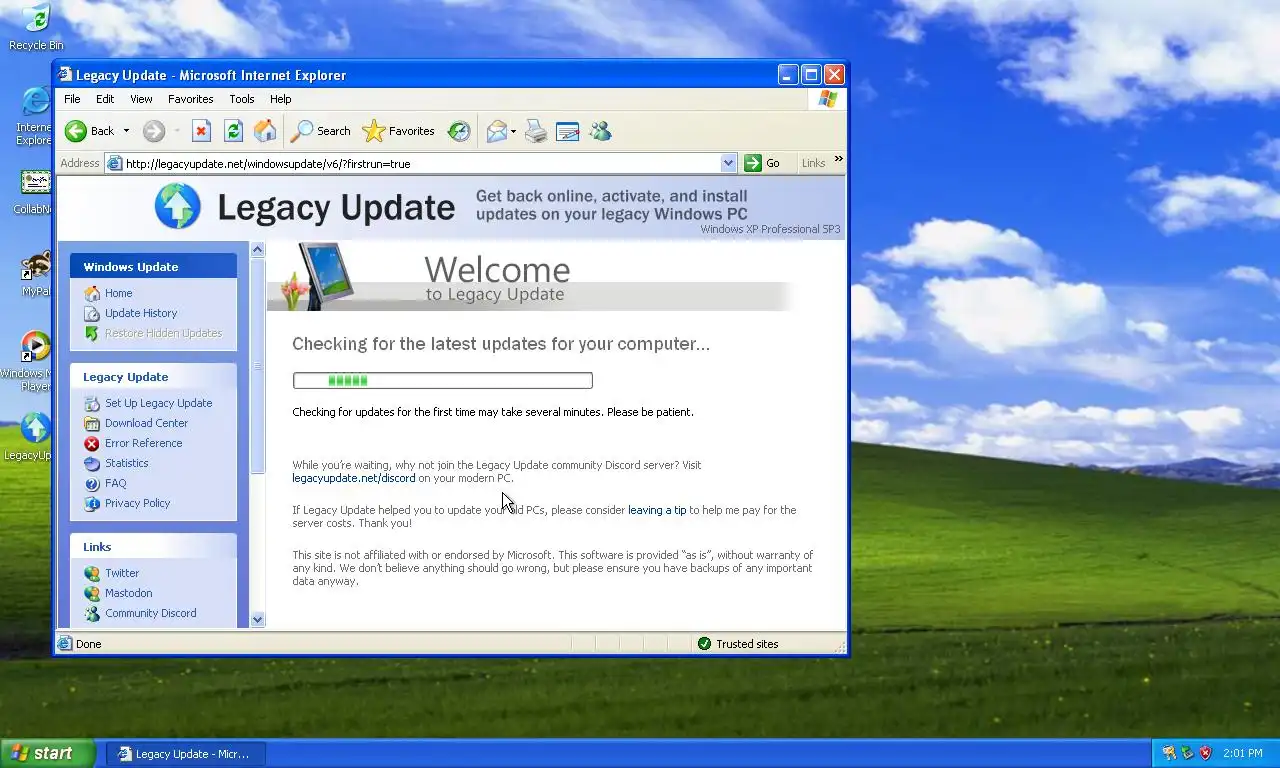Open the Edit menu

105,99
